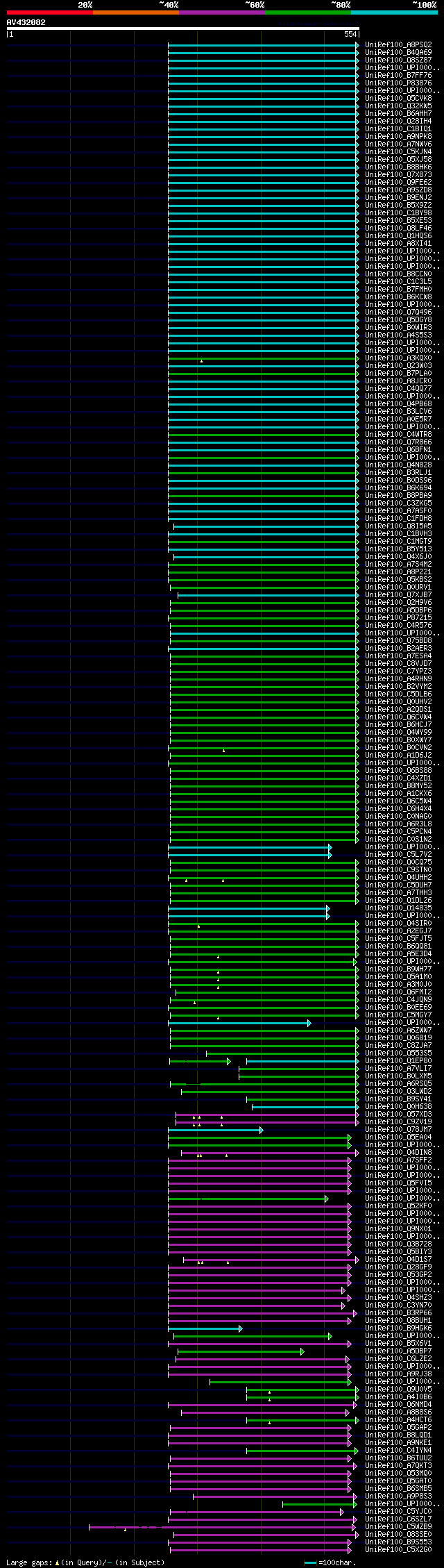
Task: Select label UniRef100_C1BIQ1
Action: coord(398,128)
